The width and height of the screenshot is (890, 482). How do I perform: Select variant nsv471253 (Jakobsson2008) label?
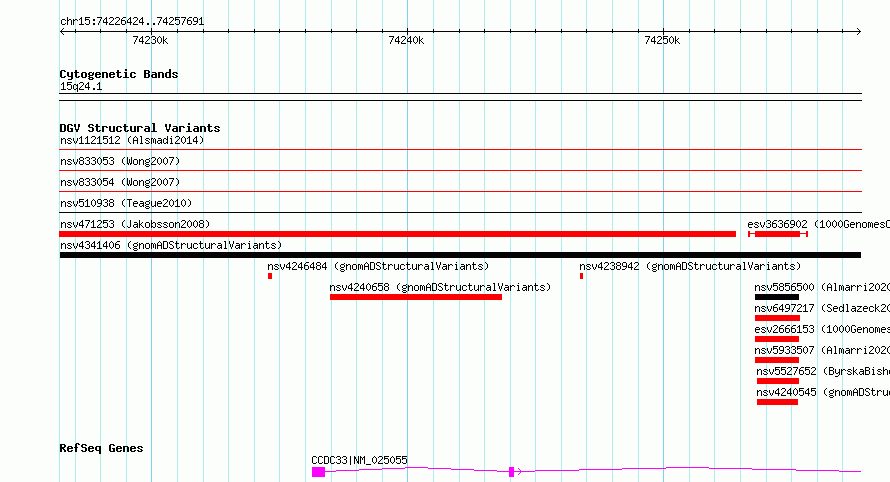click(x=135, y=224)
